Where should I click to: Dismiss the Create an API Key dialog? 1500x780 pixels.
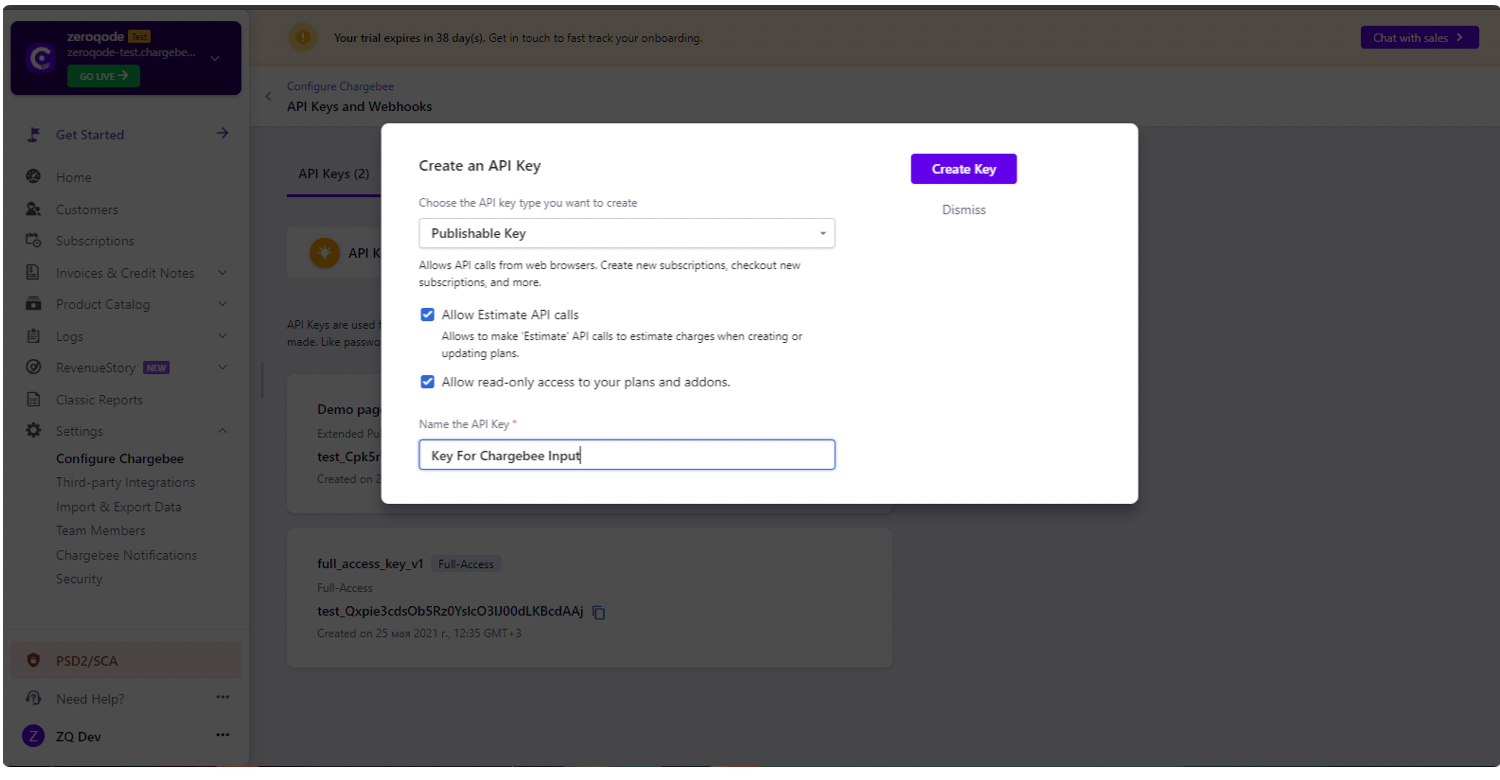click(x=963, y=210)
